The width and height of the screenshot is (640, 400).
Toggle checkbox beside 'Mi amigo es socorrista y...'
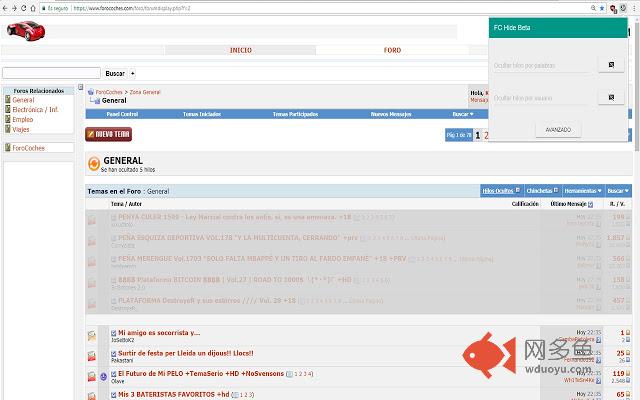114,333
